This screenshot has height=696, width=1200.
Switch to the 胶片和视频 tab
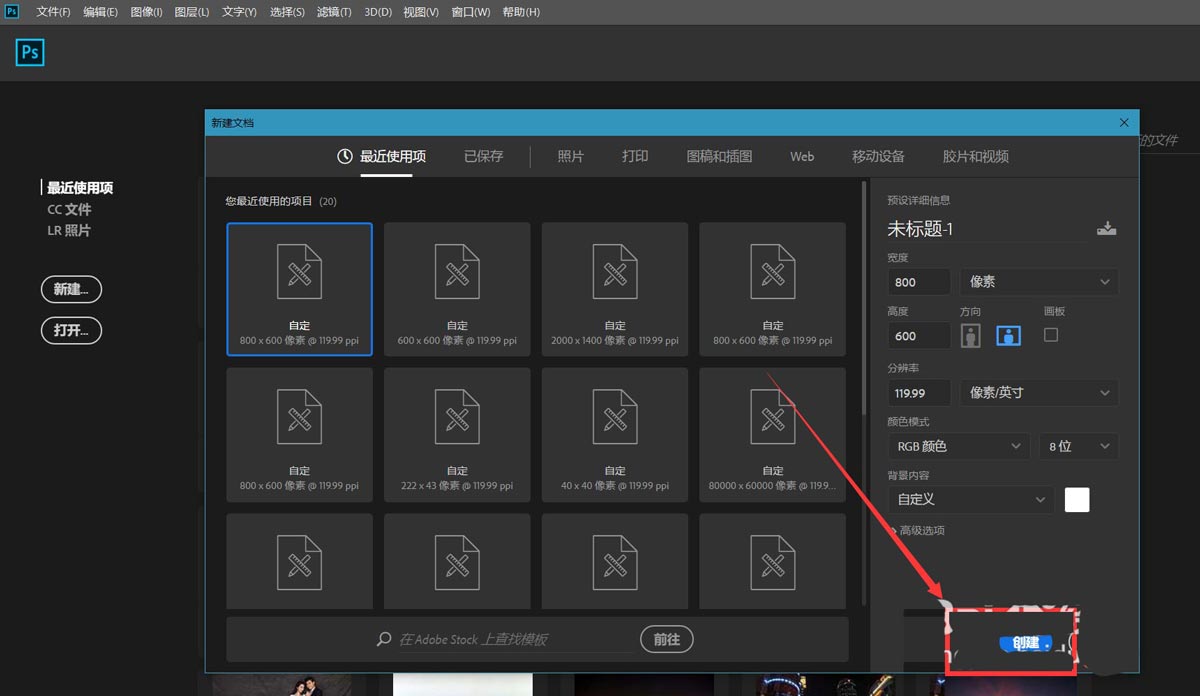976,156
